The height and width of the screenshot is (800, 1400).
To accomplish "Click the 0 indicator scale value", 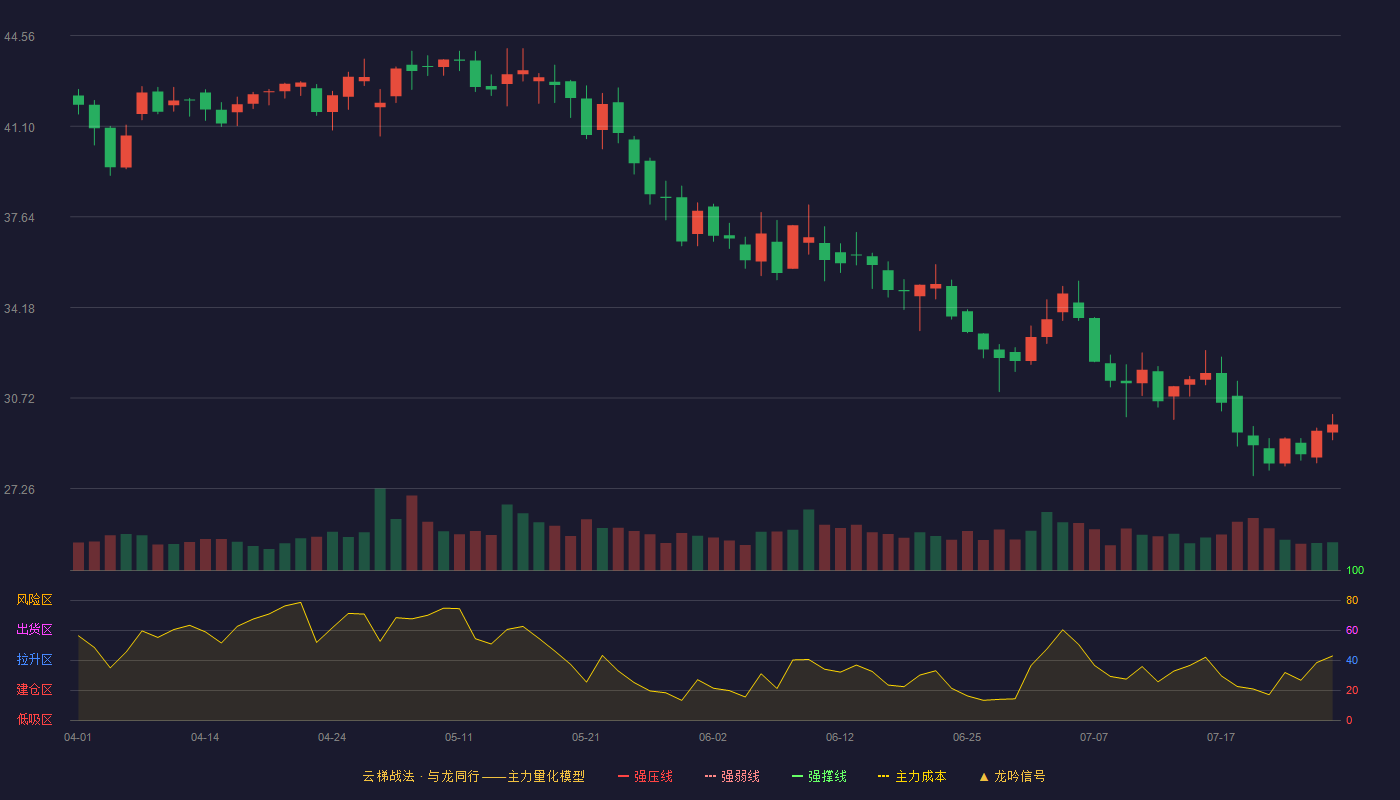I will coord(1349,720).
